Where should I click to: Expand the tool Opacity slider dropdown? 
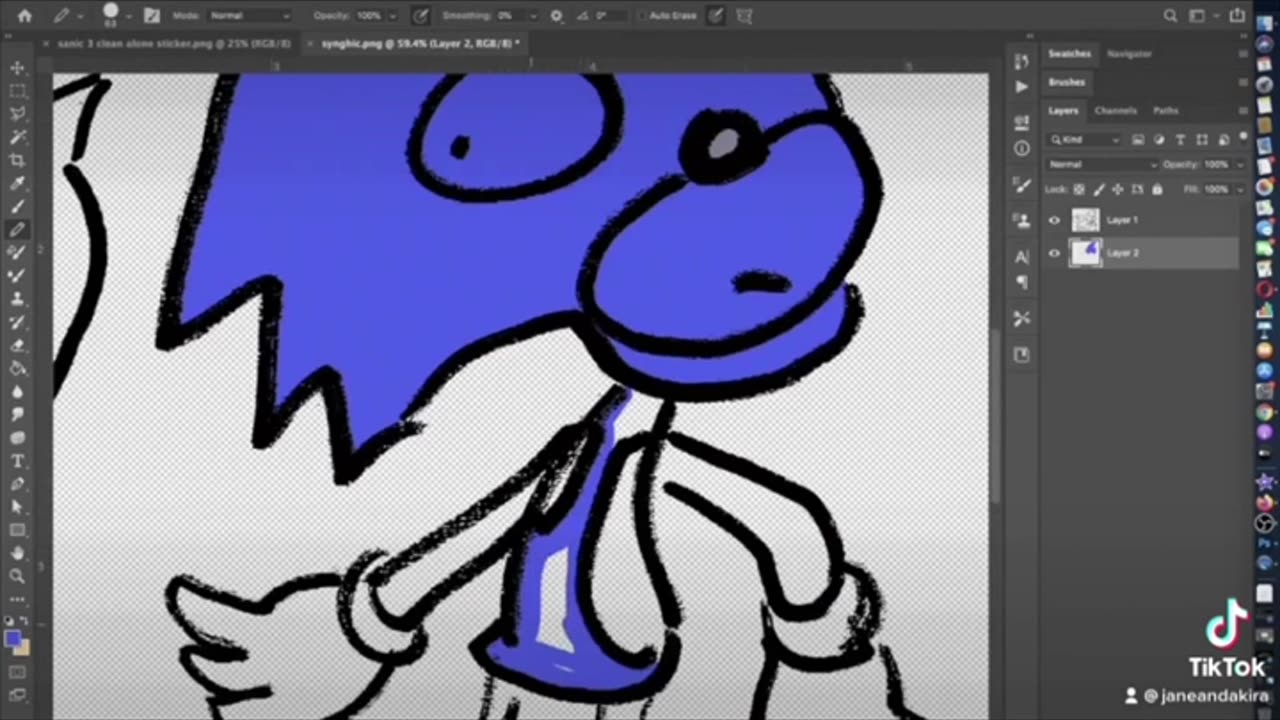coord(391,16)
